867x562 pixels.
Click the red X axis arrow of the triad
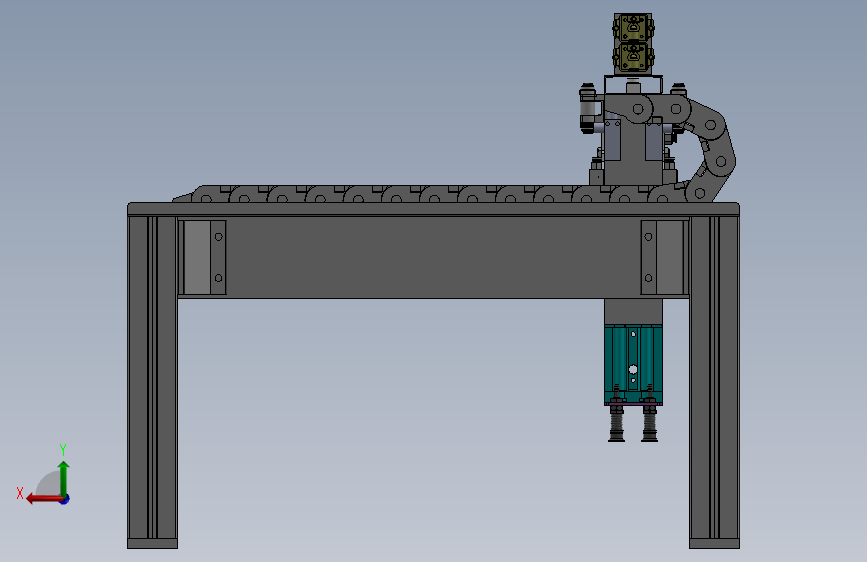43,499
